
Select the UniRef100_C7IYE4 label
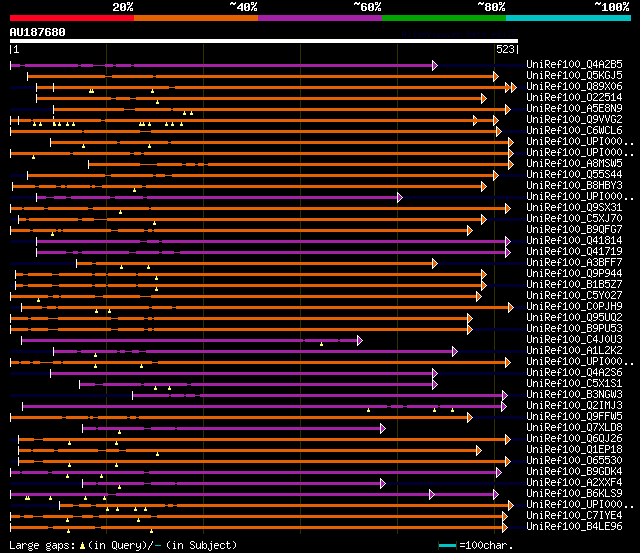point(574,516)
